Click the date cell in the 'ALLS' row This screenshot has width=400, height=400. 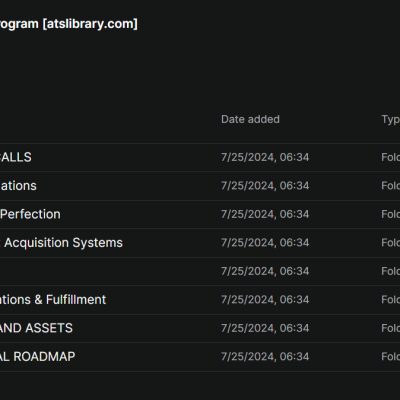(x=265, y=157)
